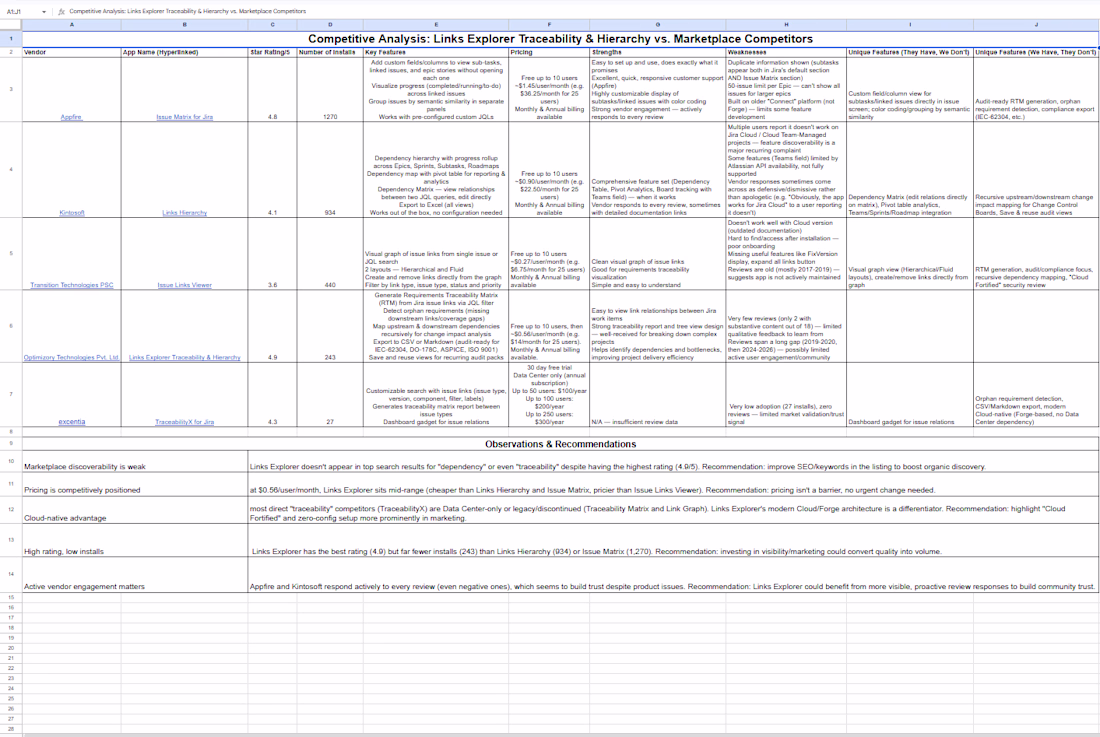
Task: Click the Dashboard gadget for issue relations cell in column I
Action: [910, 394]
